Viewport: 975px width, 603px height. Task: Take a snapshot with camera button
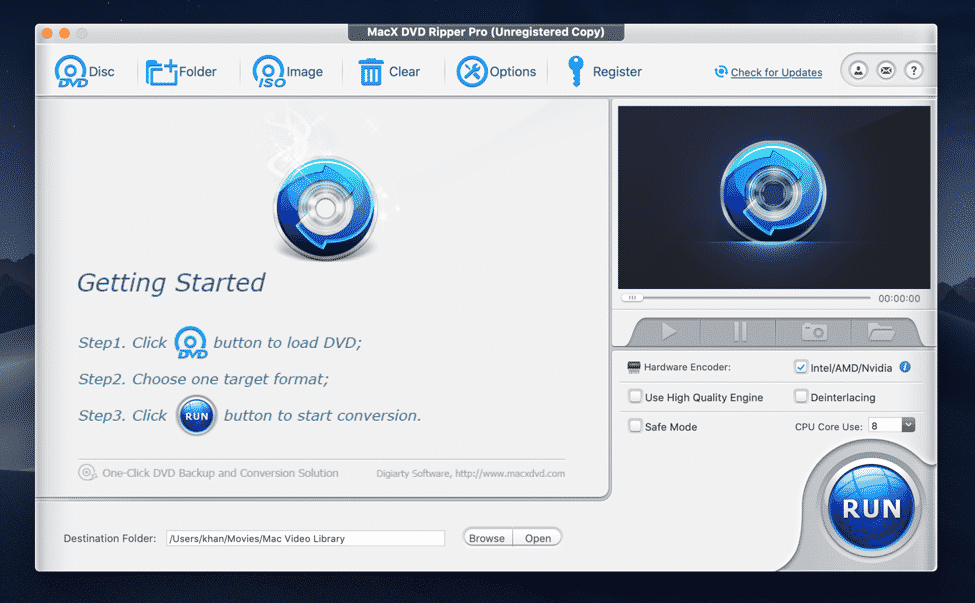point(814,332)
